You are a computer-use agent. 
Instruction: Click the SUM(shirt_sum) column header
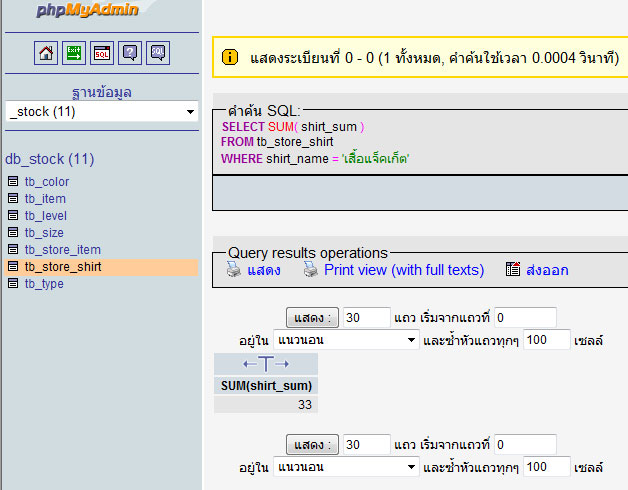pos(266,385)
